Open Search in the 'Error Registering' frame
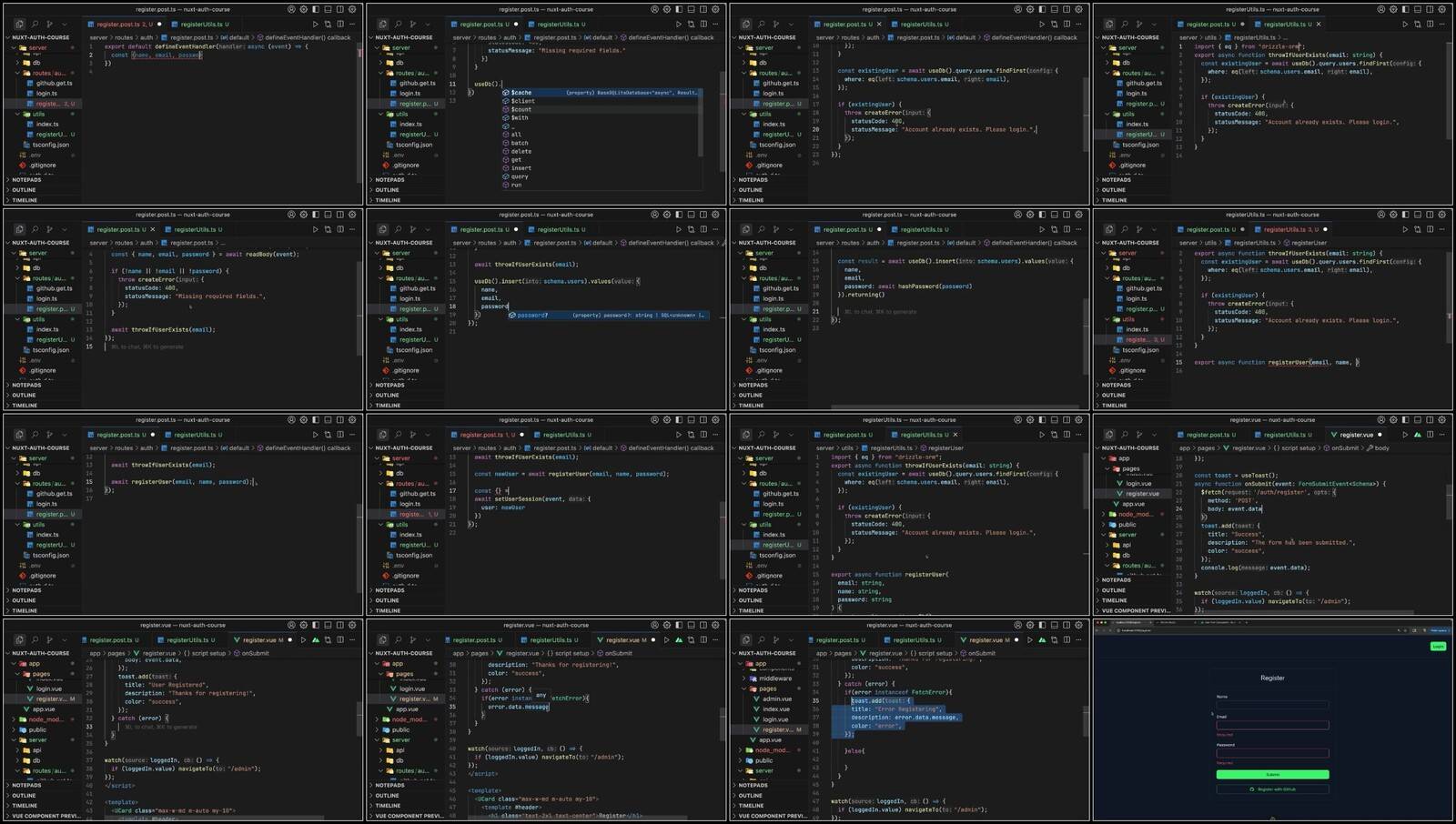This screenshot has width=1456, height=824. coord(761,640)
